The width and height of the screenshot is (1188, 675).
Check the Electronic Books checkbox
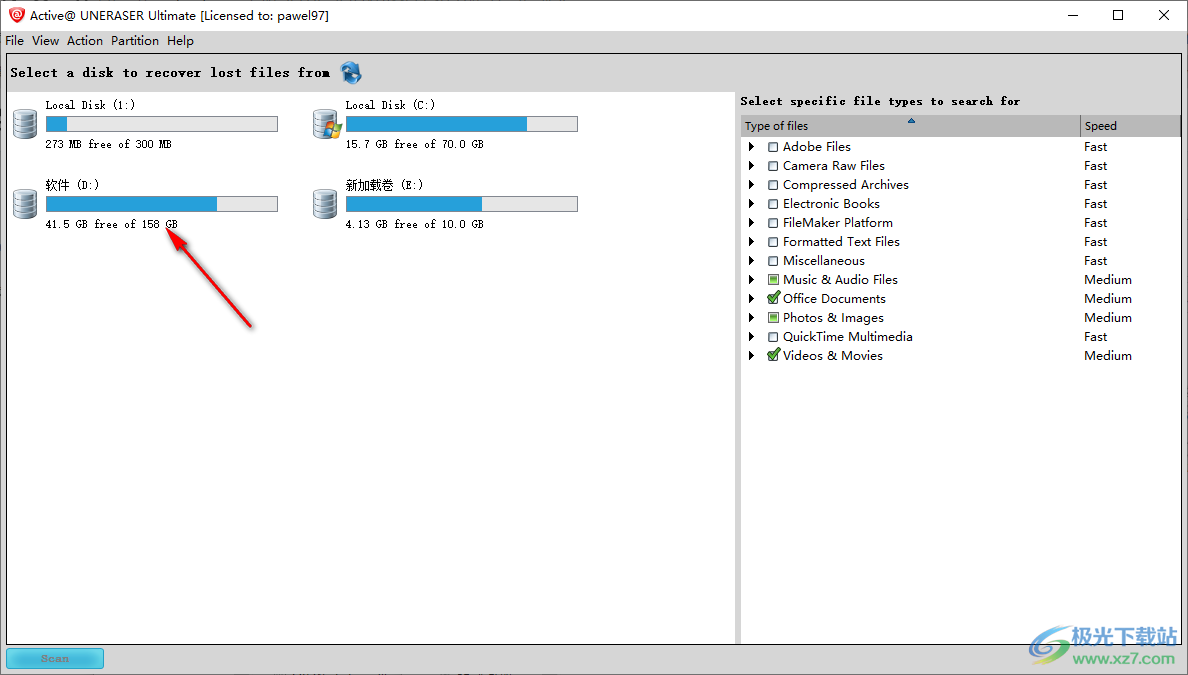[773, 204]
